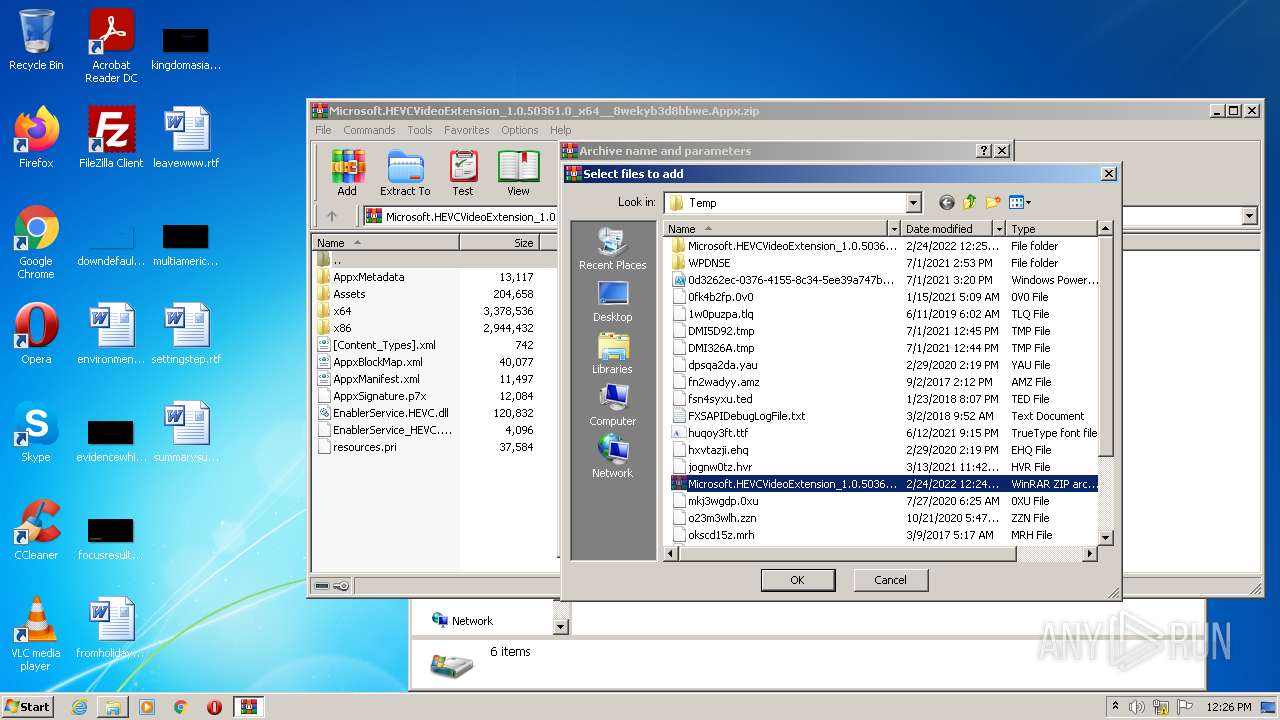Screen dimensions: 1280x720
Task: Click OK in Select files dialog
Action: 797,580
